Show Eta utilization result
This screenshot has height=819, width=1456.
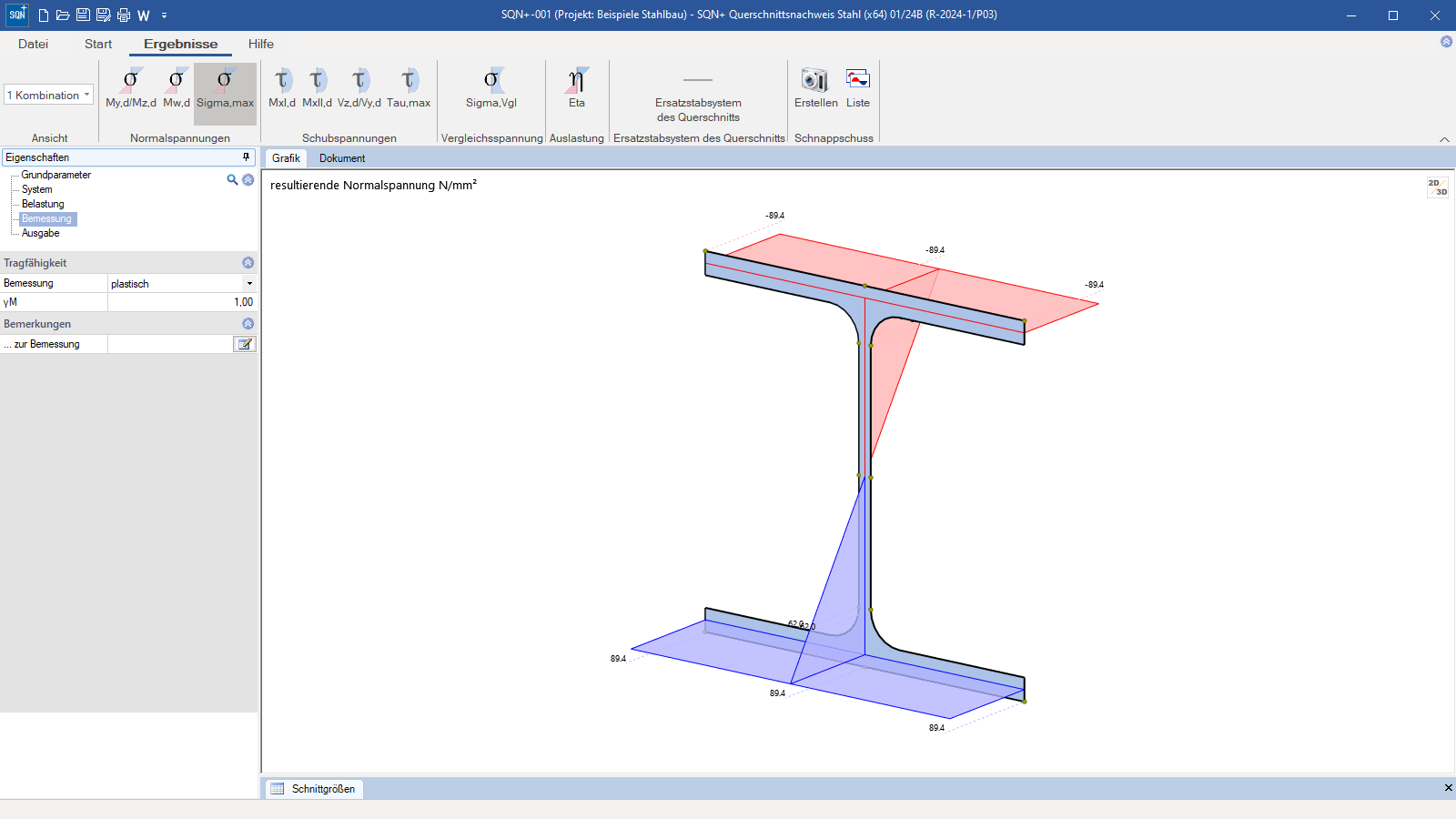pos(577,88)
